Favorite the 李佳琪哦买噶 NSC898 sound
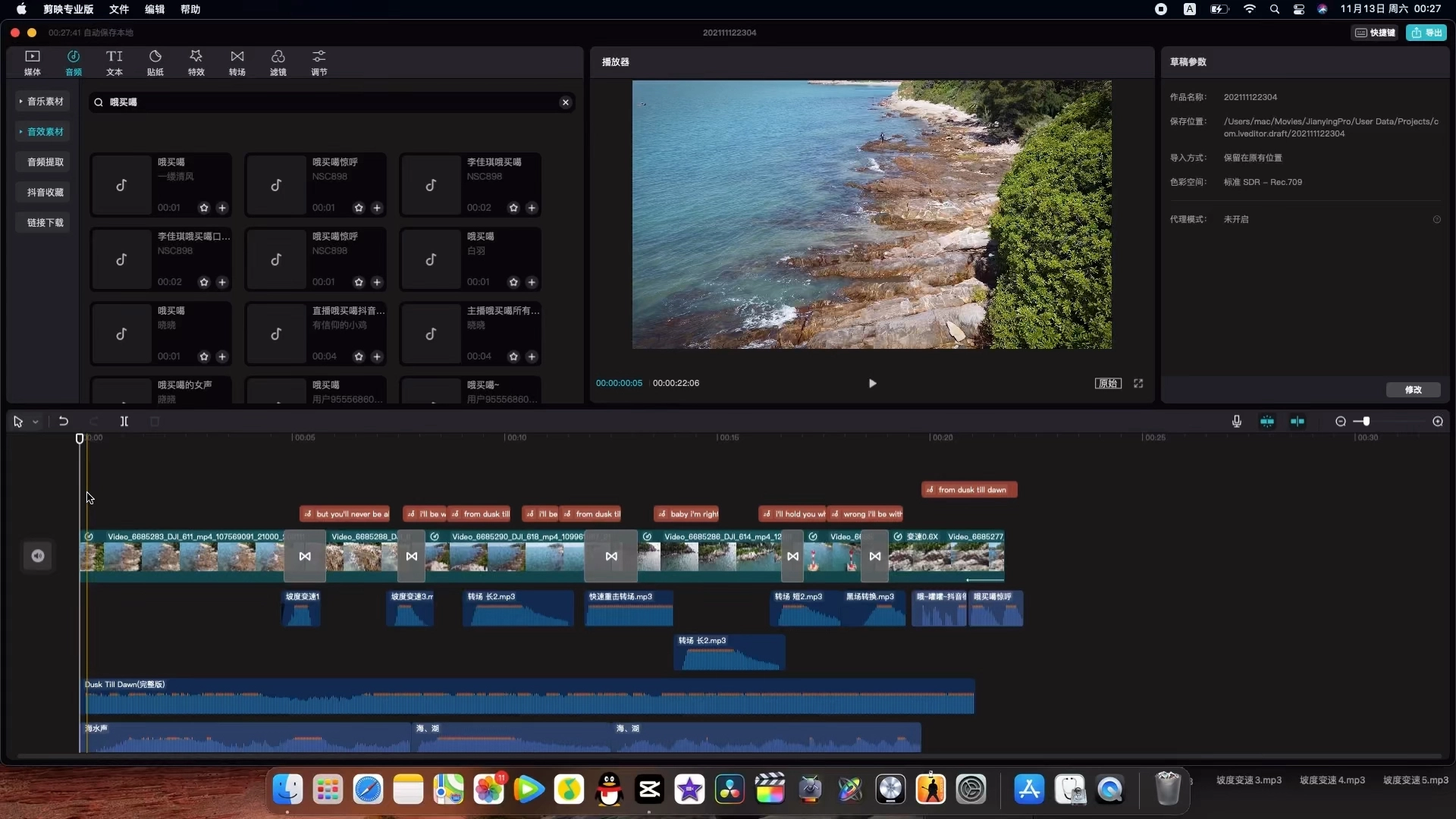This screenshot has height=819, width=1456. (513, 208)
